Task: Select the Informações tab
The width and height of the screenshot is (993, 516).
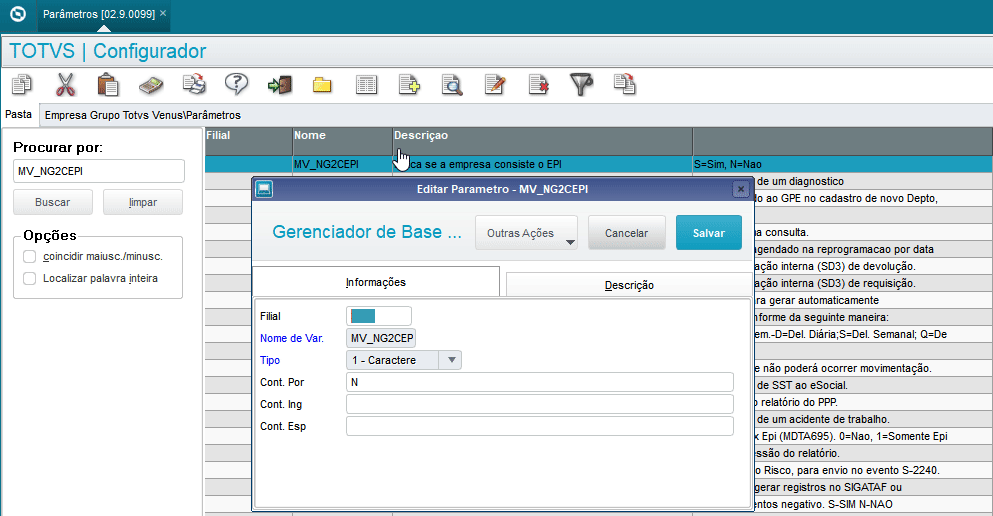Action: tap(376, 282)
